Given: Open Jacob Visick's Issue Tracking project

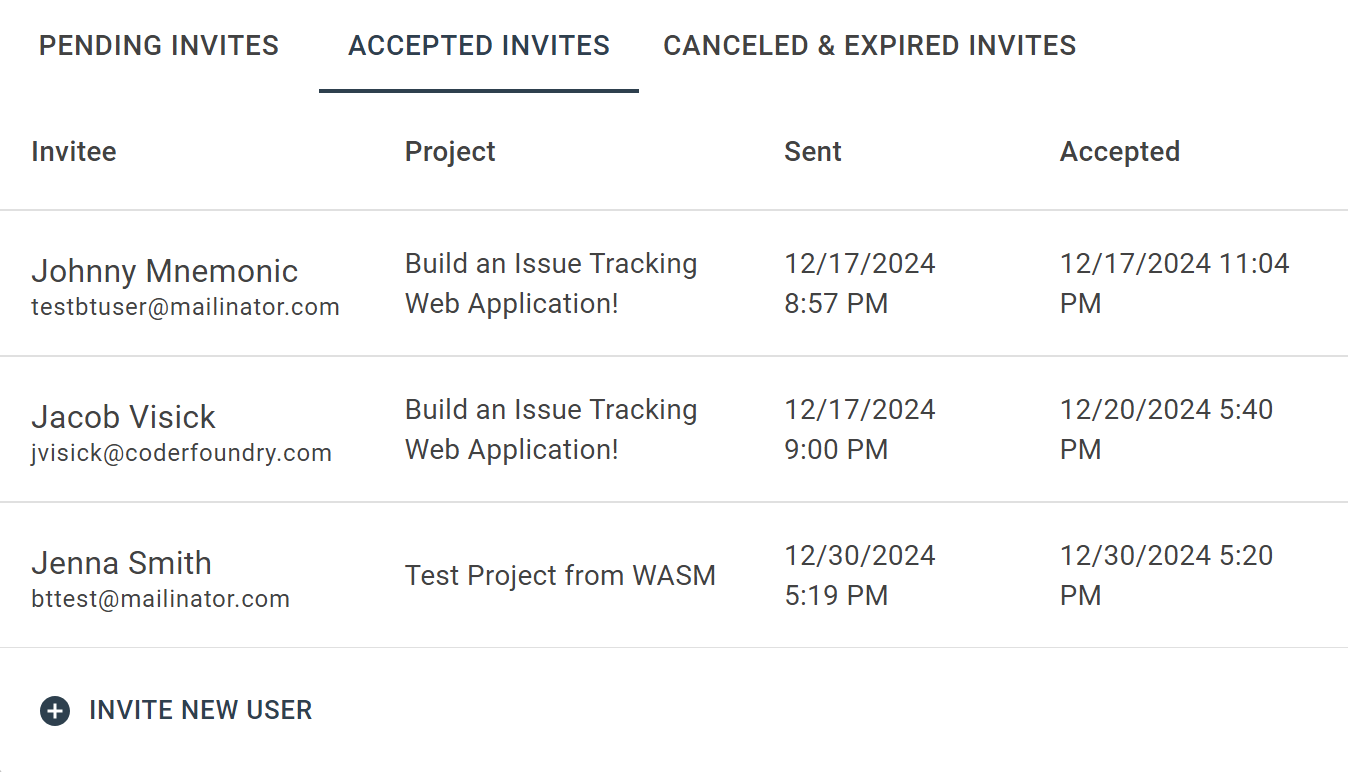Looking at the screenshot, I should [x=551, y=430].
